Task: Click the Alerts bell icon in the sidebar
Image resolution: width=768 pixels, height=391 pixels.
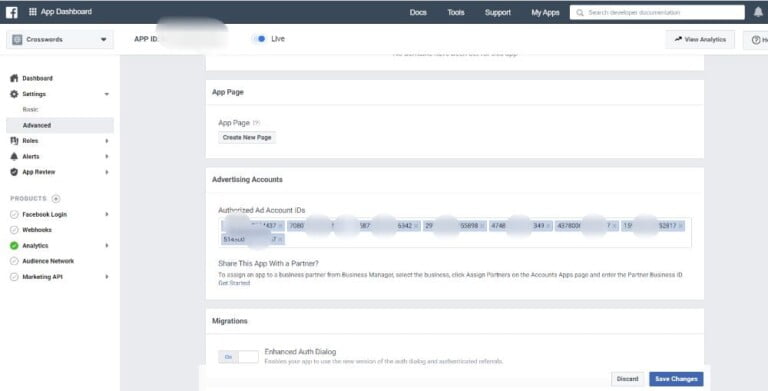Action: tap(14, 156)
